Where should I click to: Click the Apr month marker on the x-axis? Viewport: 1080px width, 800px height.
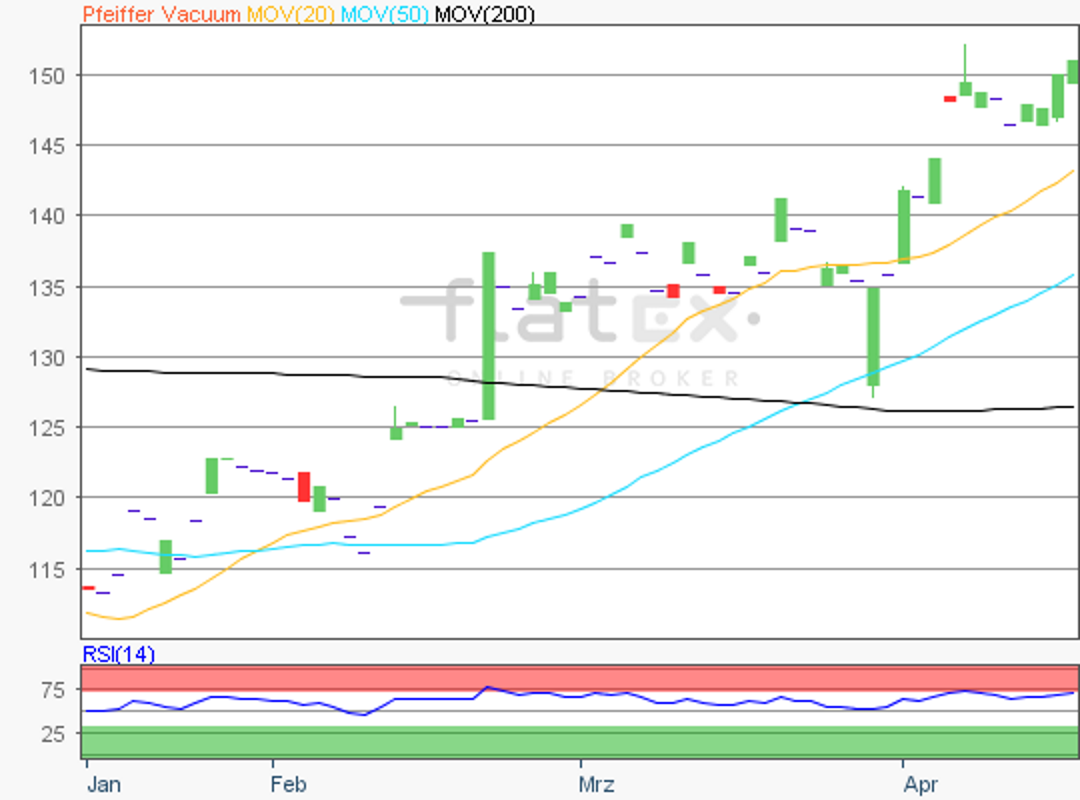(920, 784)
